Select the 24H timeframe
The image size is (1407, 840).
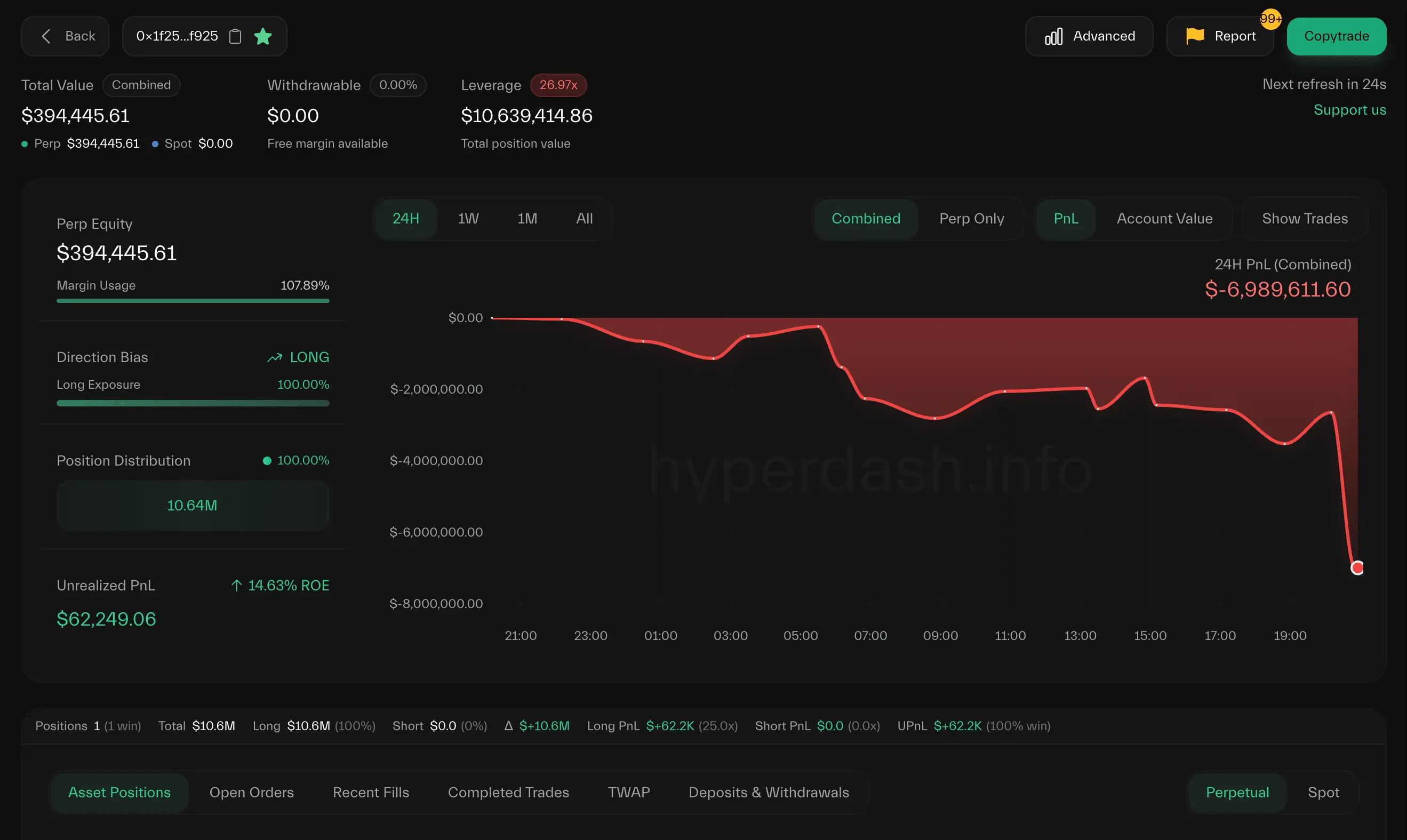pos(406,219)
